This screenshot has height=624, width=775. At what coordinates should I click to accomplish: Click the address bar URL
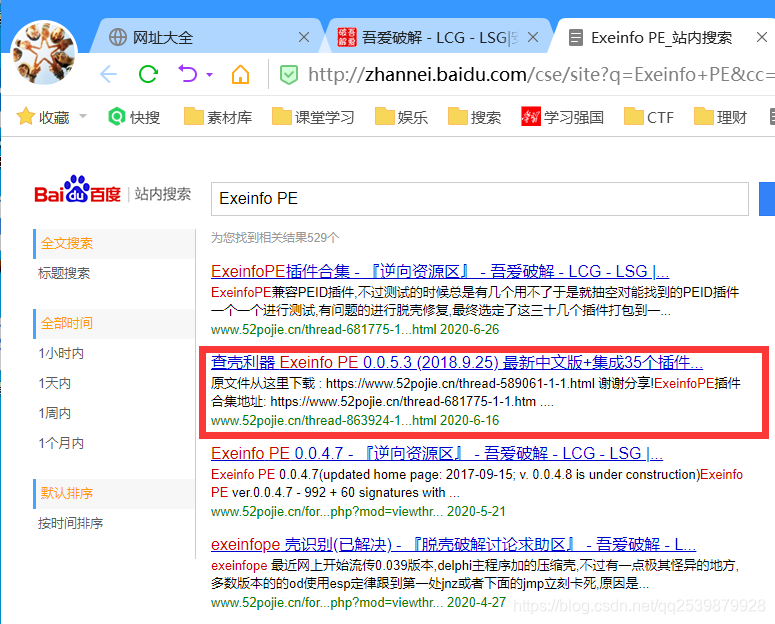(541, 75)
